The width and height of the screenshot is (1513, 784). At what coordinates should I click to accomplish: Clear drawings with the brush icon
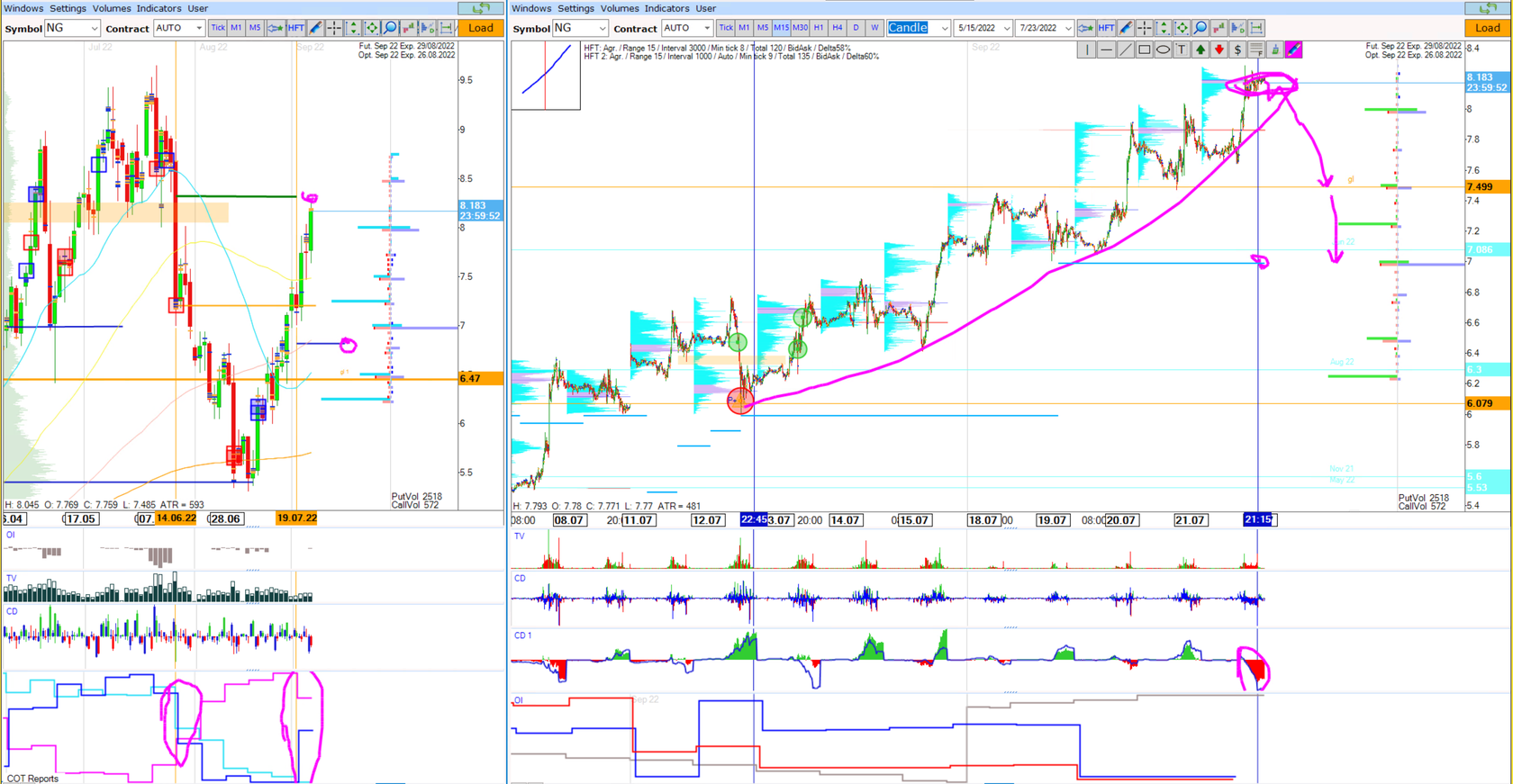pyautogui.click(x=1275, y=50)
